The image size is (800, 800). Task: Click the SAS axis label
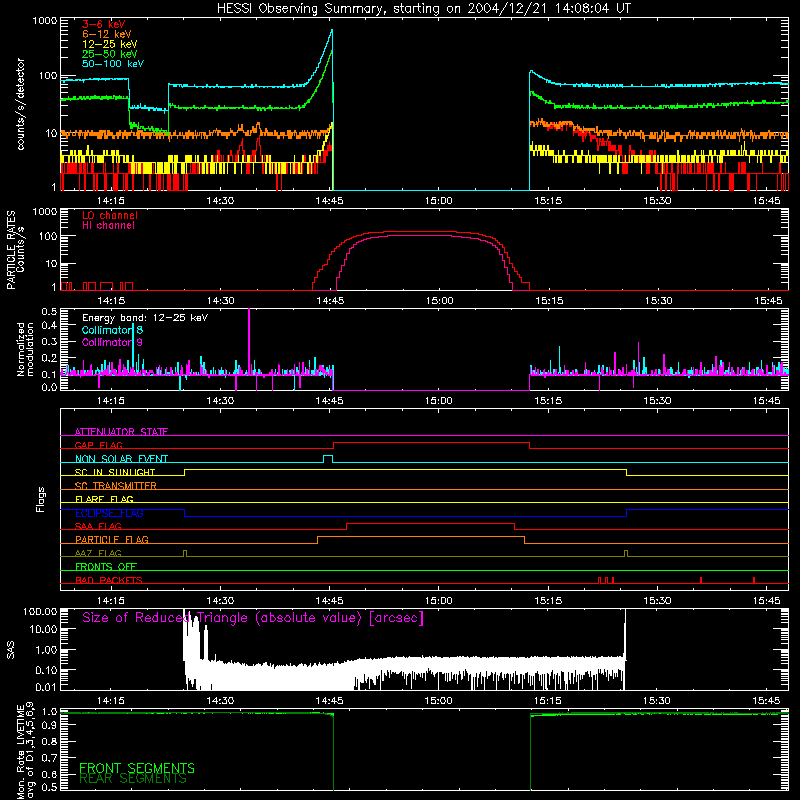(x=11, y=650)
